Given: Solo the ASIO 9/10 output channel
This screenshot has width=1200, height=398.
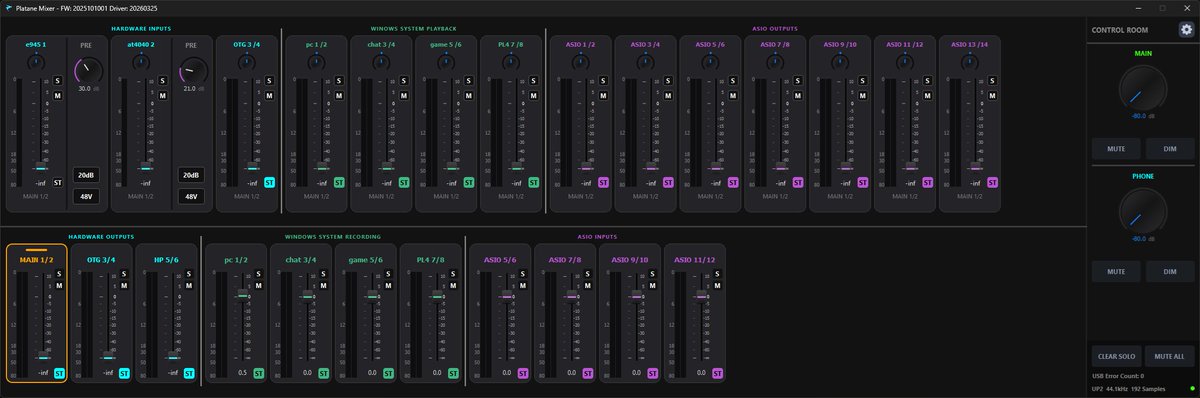Looking at the screenshot, I should click(863, 80).
